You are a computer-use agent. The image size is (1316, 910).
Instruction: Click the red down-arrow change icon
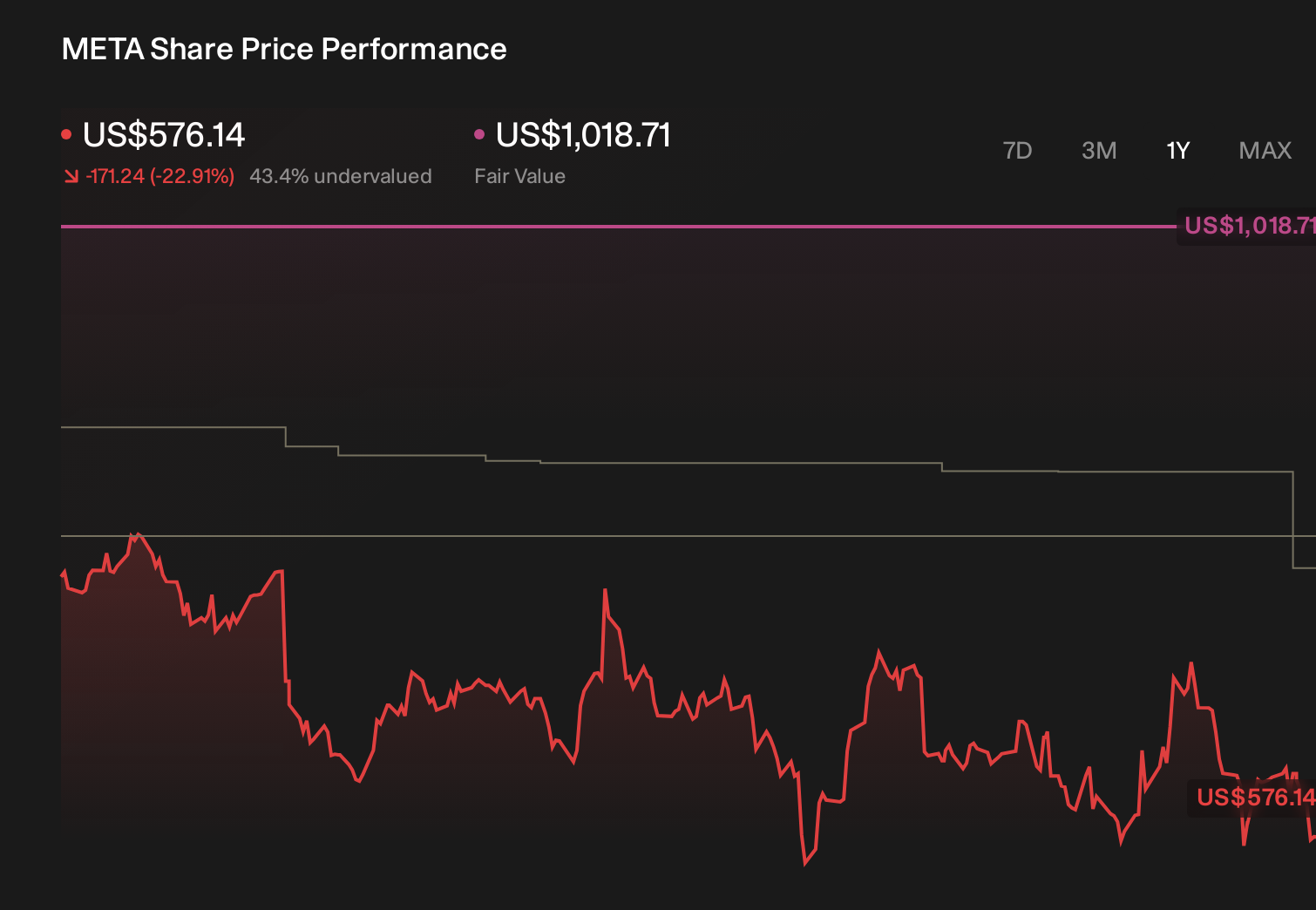tap(71, 177)
